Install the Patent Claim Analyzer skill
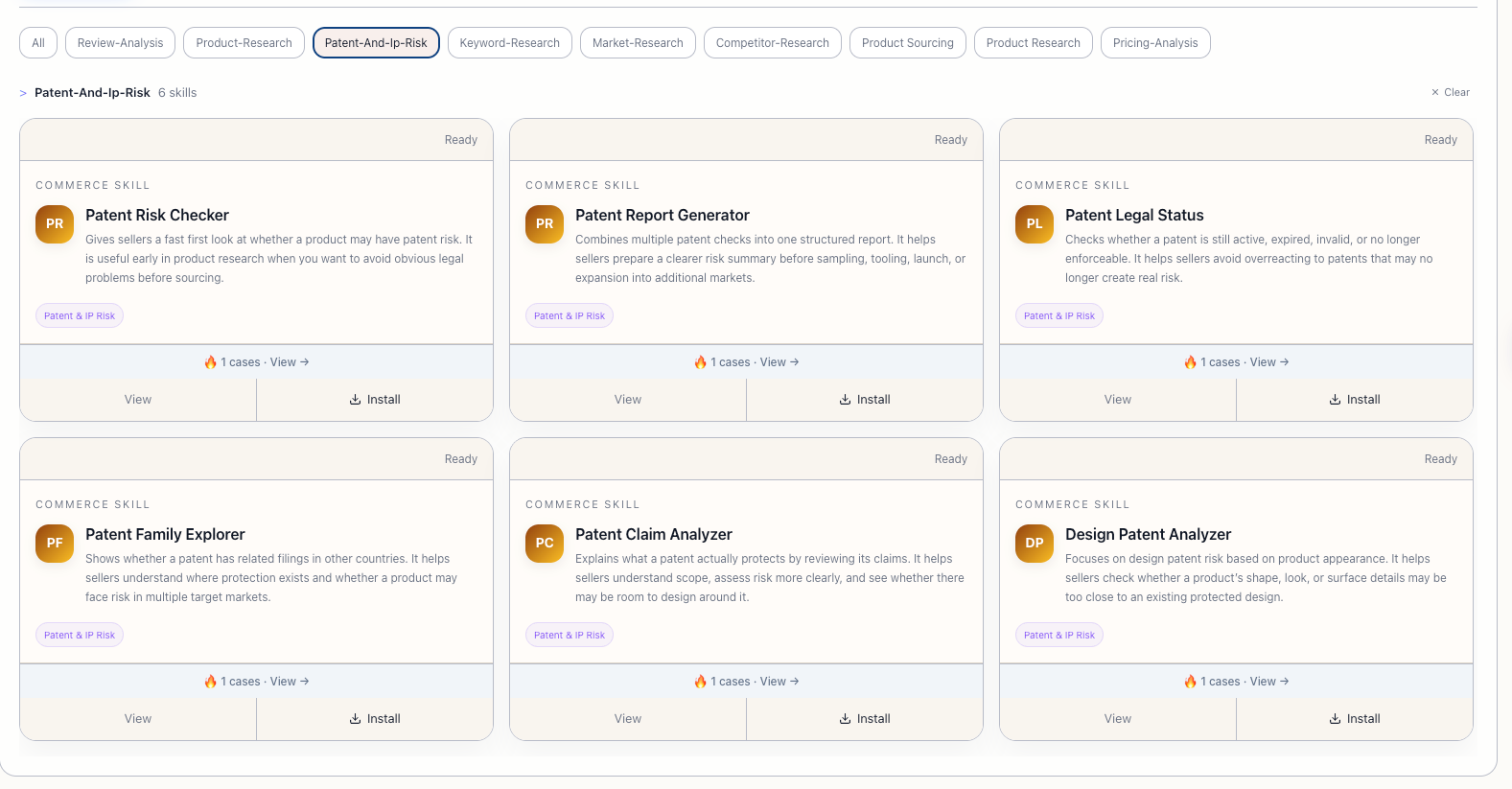This screenshot has height=789, width=1512. [x=865, y=719]
